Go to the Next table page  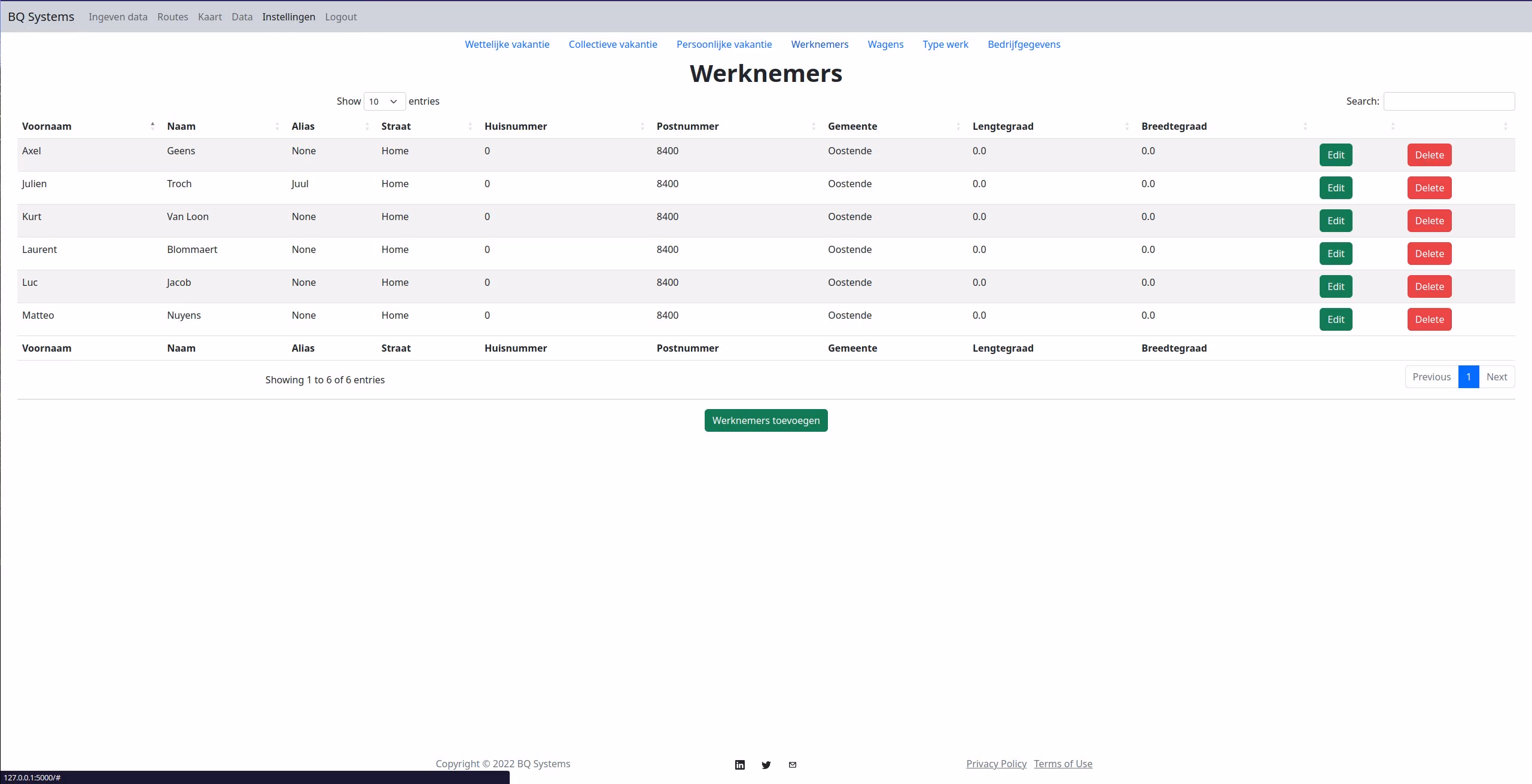(x=1497, y=377)
